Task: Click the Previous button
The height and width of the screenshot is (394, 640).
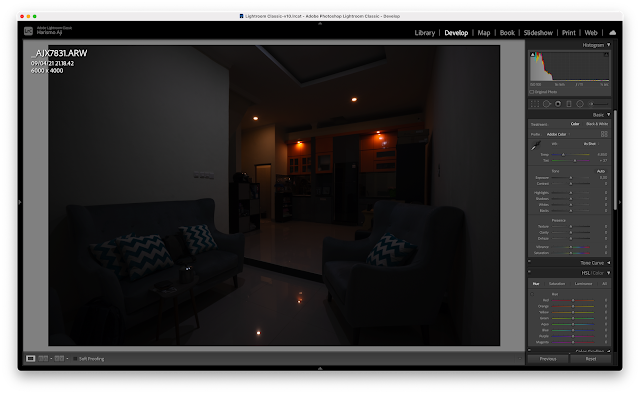Action: click(548, 359)
